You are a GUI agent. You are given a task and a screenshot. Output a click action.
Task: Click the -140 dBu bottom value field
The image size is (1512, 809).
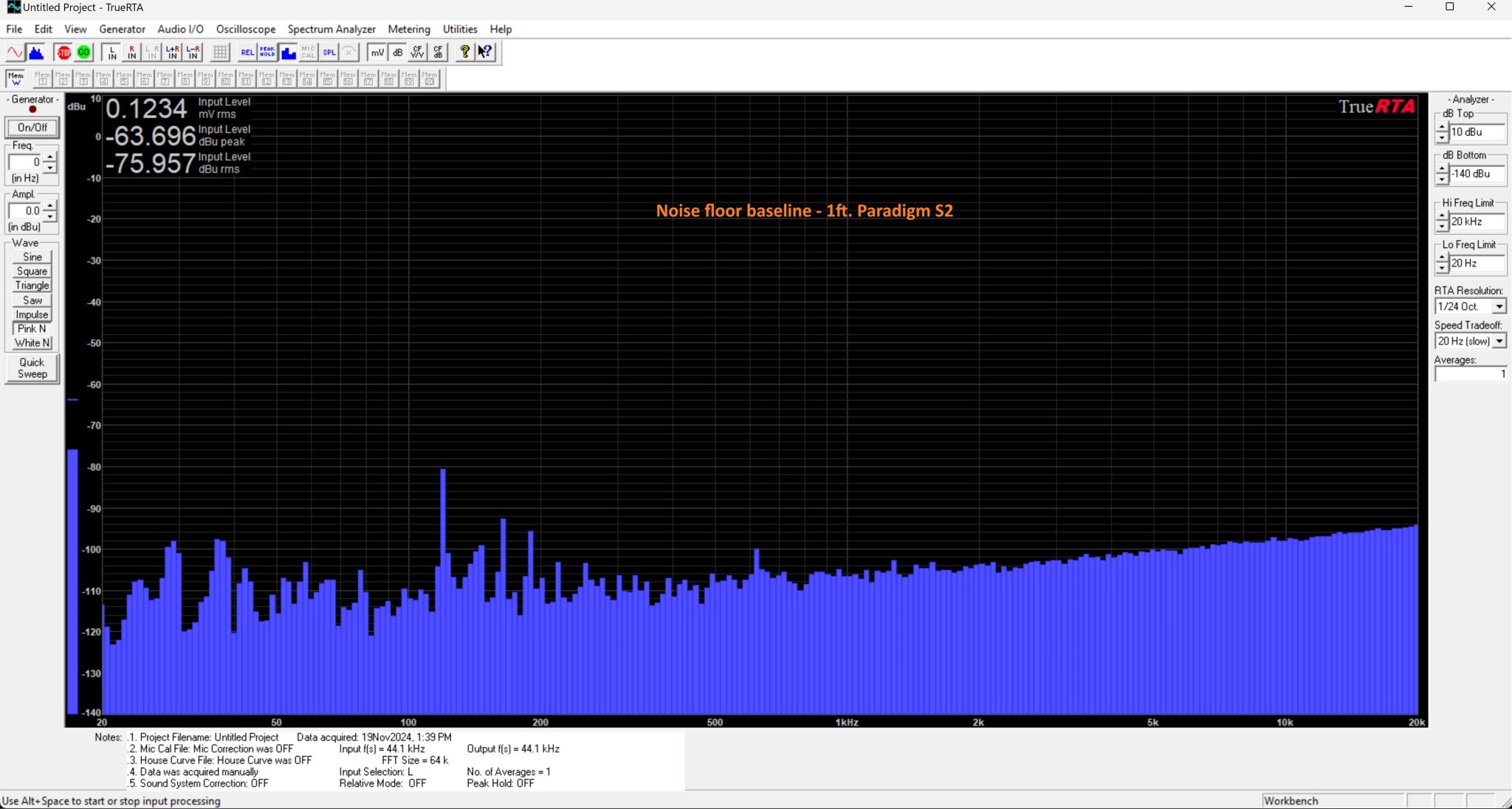coord(1477,174)
